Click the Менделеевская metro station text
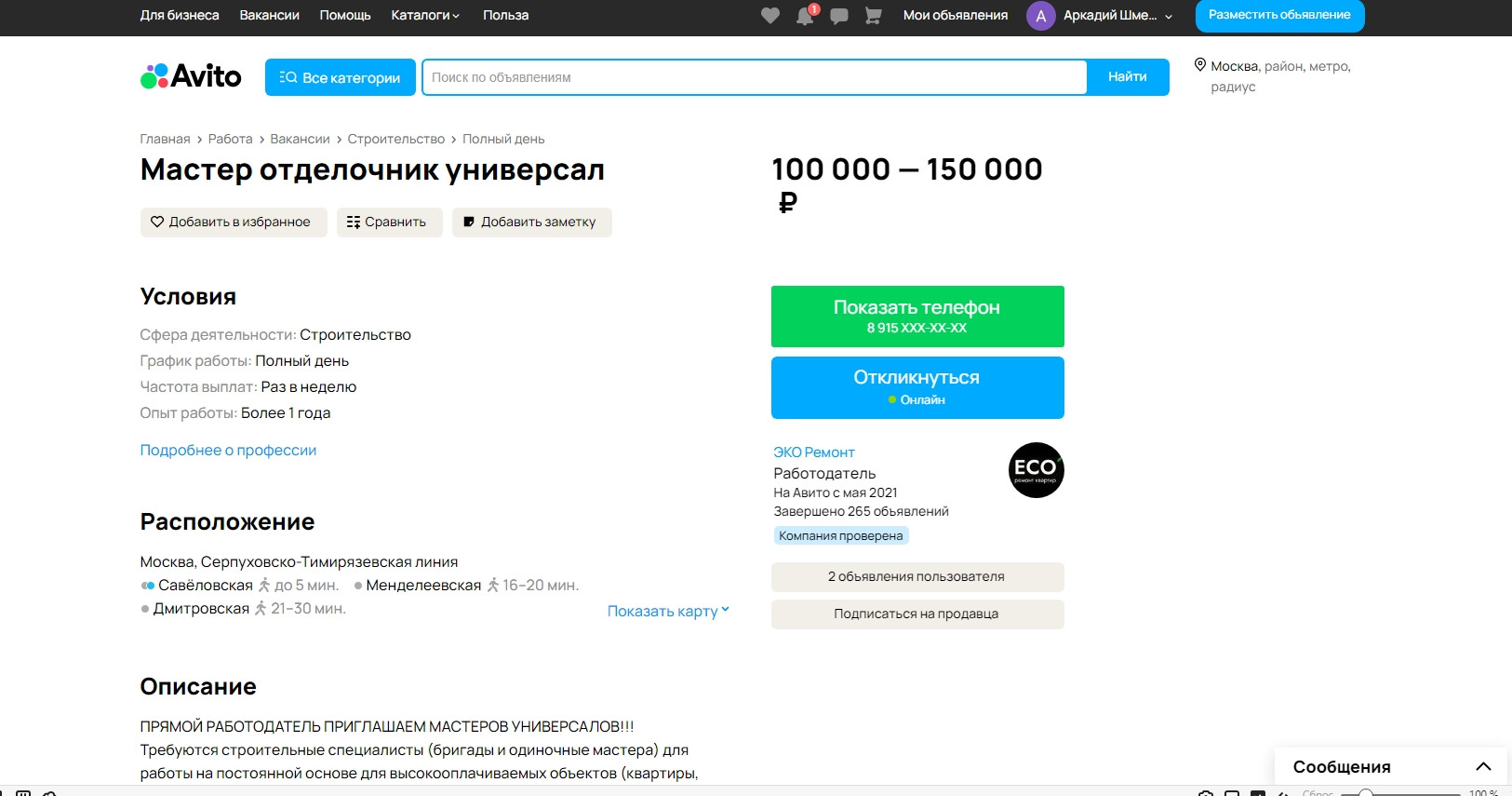This screenshot has height=796, width=1512. (x=423, y=586)
